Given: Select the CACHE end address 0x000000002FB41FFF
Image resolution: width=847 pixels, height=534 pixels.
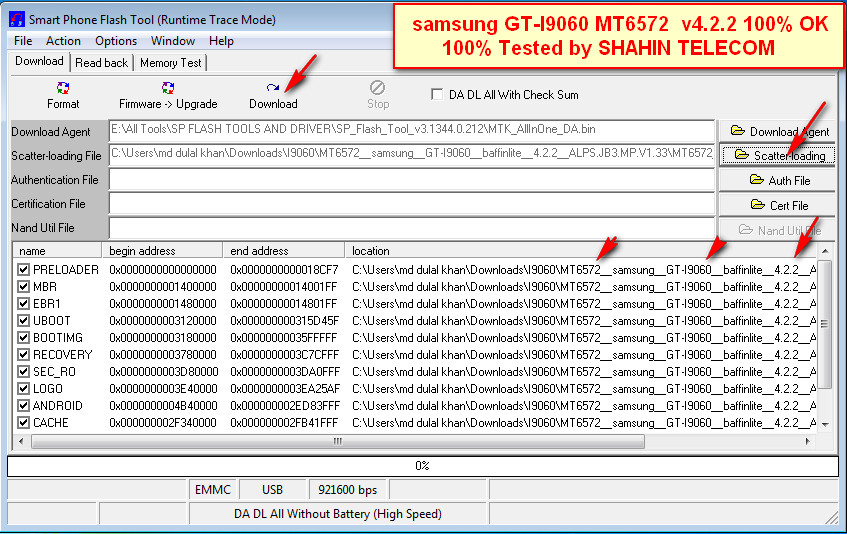Looking at the screenshot, I should coord(284,423).
